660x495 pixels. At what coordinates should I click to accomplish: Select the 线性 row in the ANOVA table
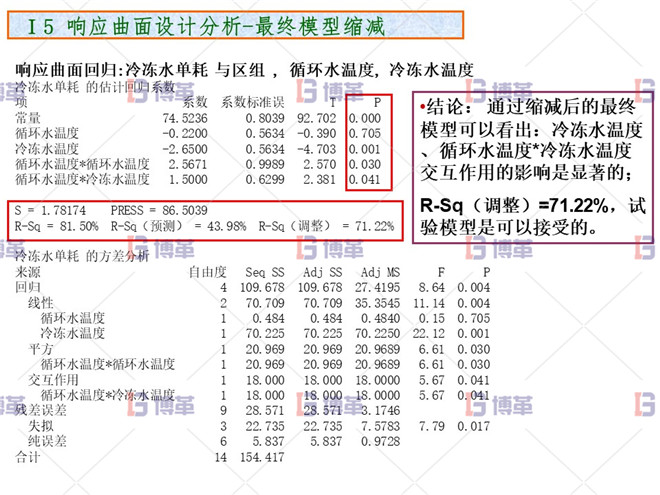pos(41,302)
